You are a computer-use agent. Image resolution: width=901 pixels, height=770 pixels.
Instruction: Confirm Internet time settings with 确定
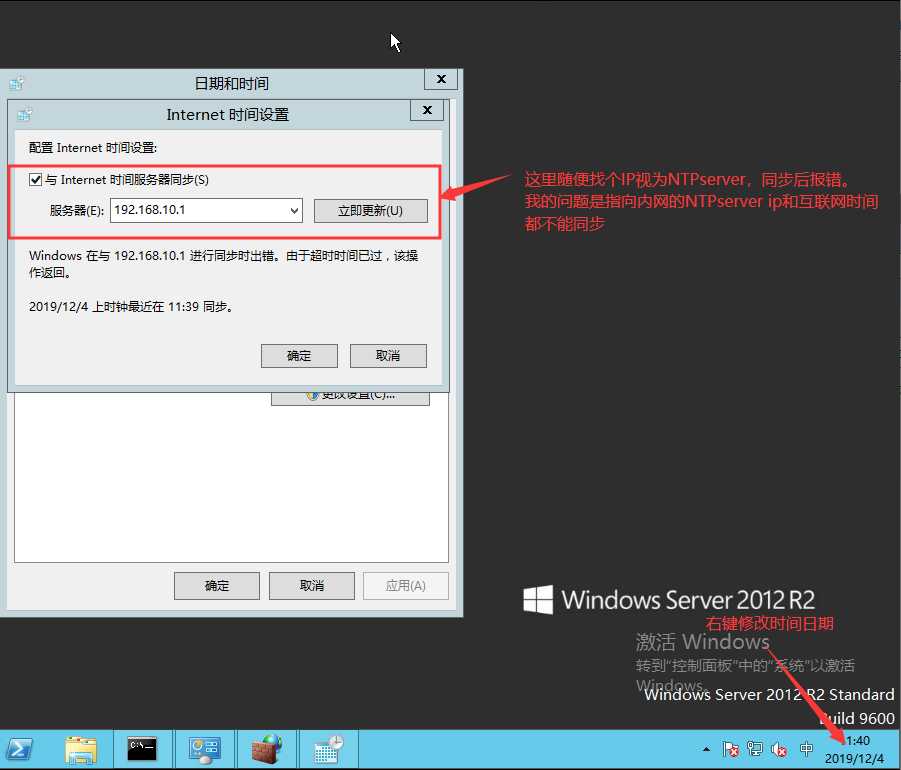point(299,356)
